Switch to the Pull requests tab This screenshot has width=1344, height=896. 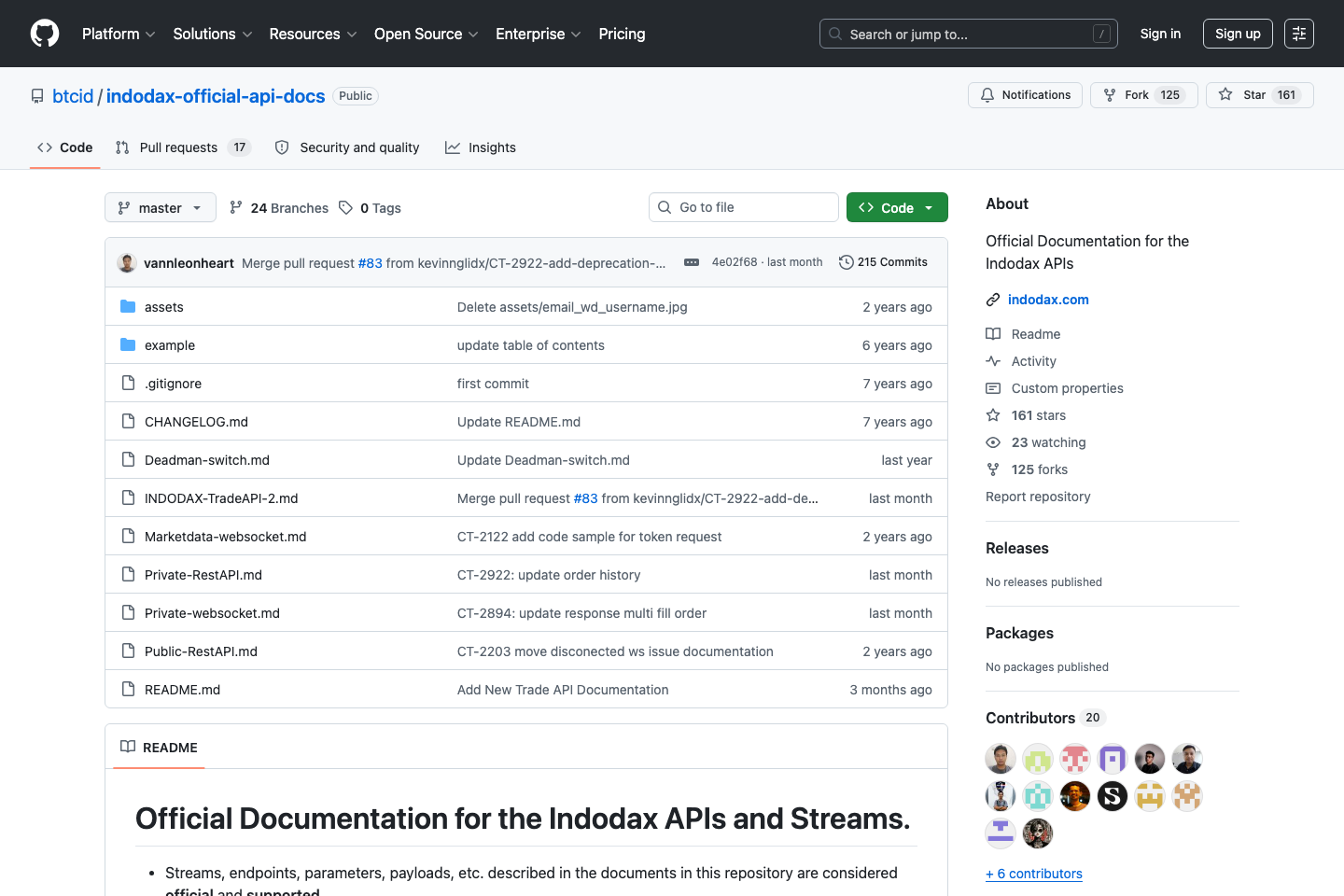pyautogui.click(x=177, y=147)
